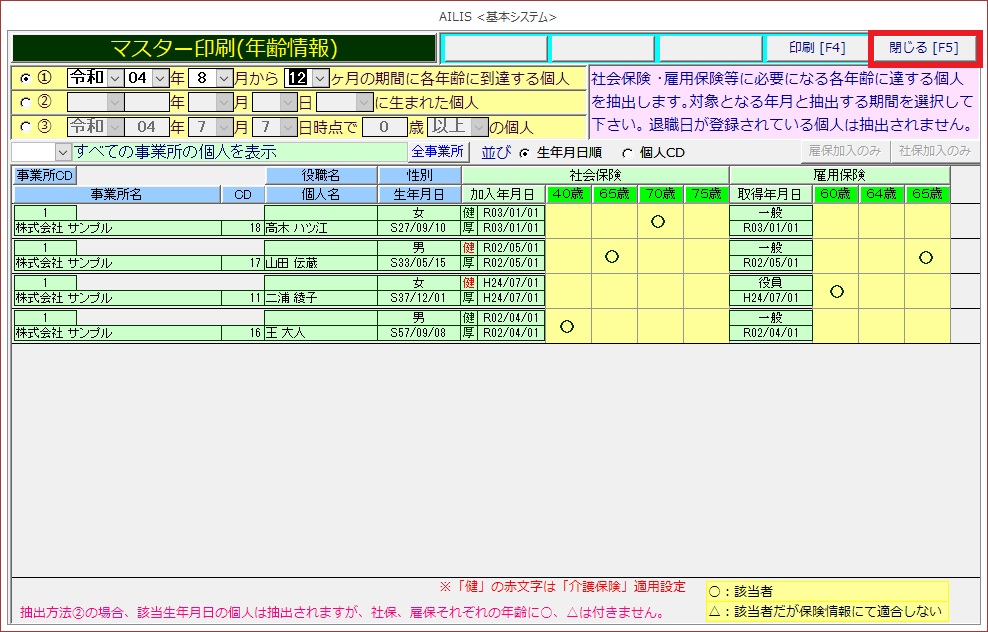Choose radio option ② for birth date
Image resolution: width=988 pixels, height=632 pixels.
tap(26, 102)
